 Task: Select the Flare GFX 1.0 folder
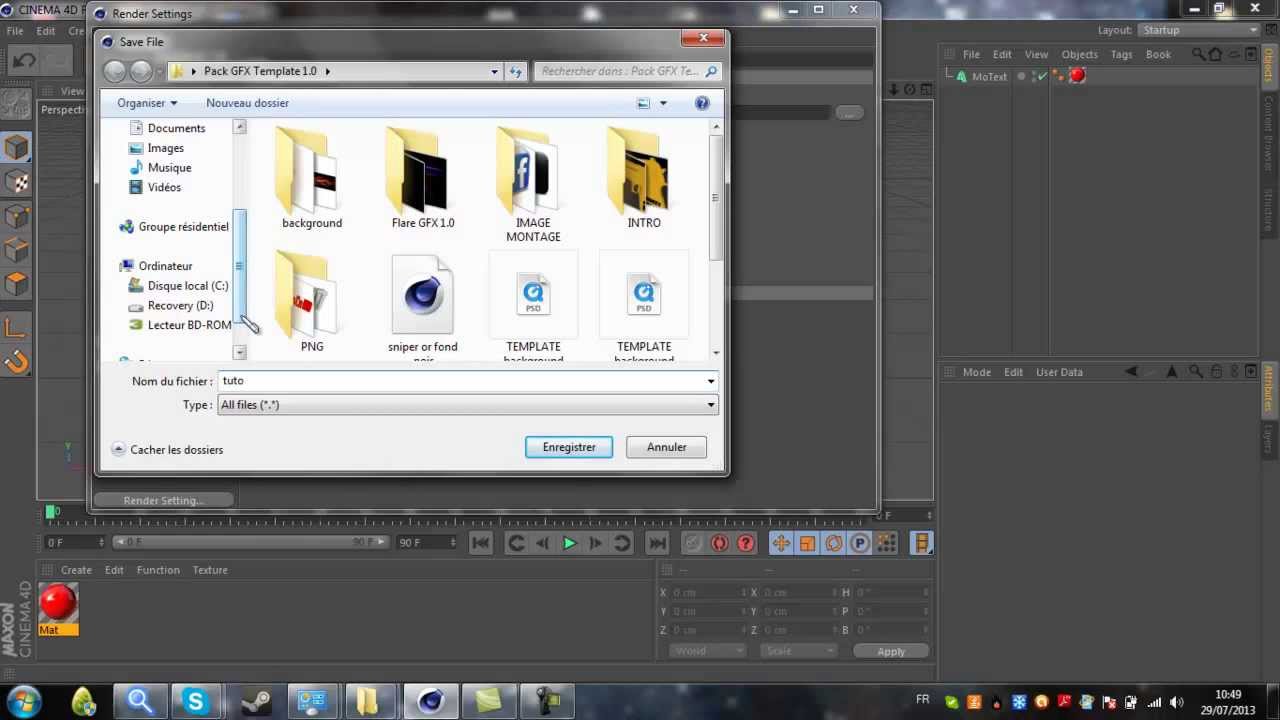(x=423, y=179)
